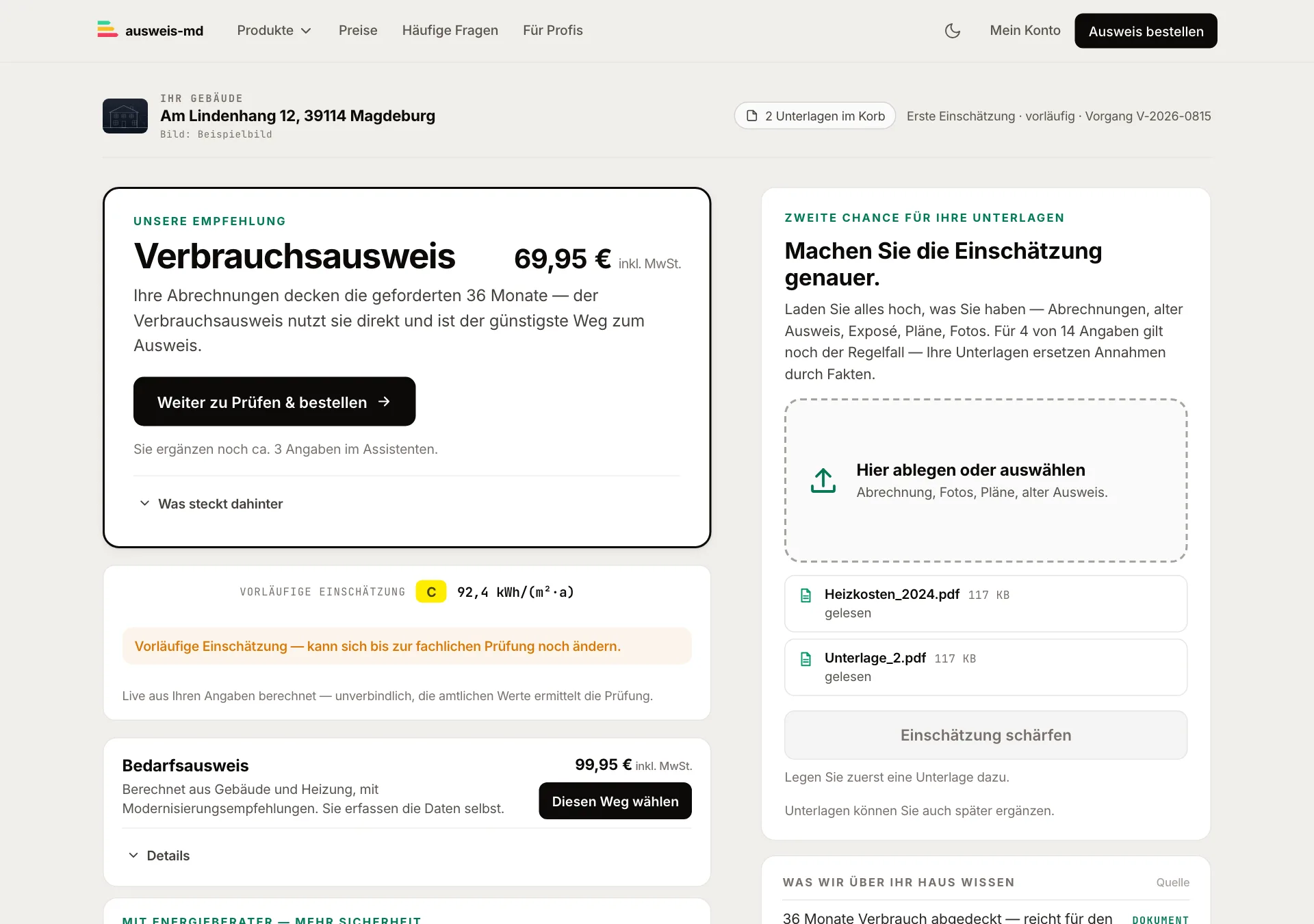Viewport: 1314px width, 924px height.
Task: Open the Produkte dropdown menu
Action: coord(274,31)
